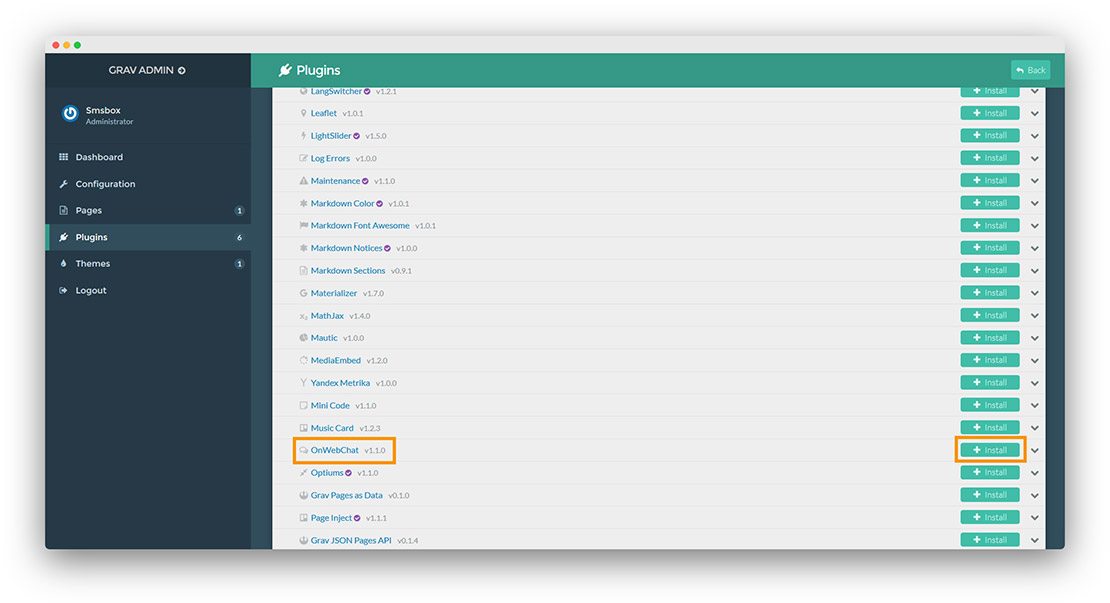1110x603 pixels.
Task: Open Configuration from the sidebar menu
Action: 105,183
